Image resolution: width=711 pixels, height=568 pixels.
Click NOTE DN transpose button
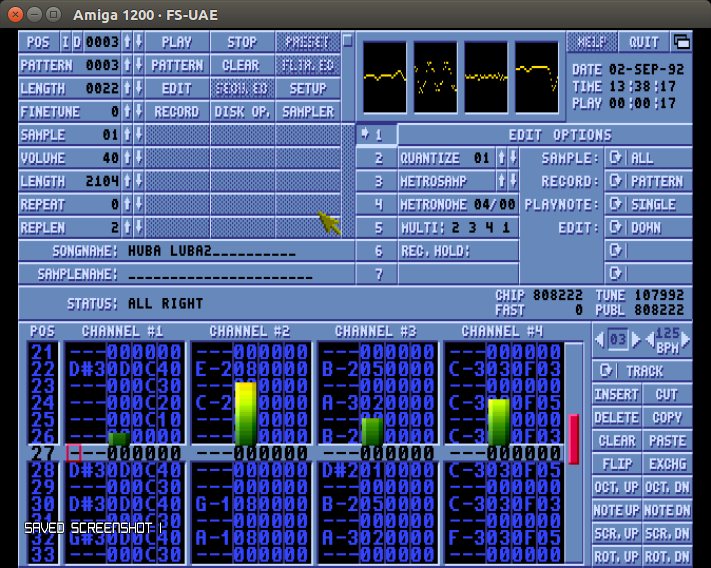pyautogui.click(x=667, y=510)
